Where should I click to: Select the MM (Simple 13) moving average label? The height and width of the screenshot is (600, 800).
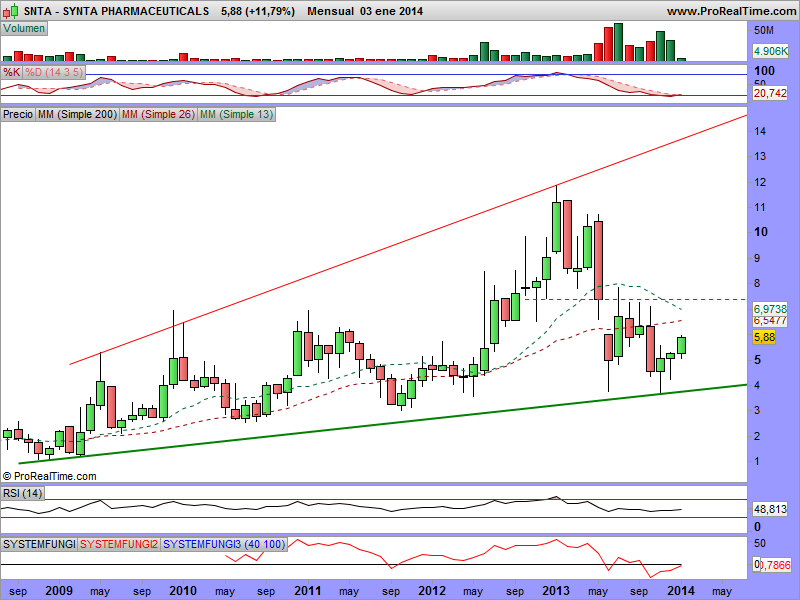(236, 114)
